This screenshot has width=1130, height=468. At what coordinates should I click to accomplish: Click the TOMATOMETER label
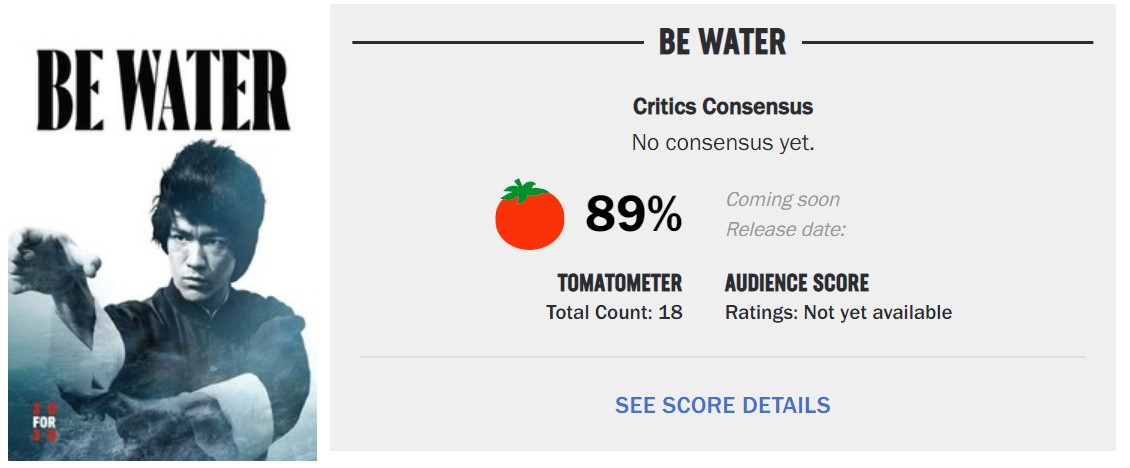(620, 283)
